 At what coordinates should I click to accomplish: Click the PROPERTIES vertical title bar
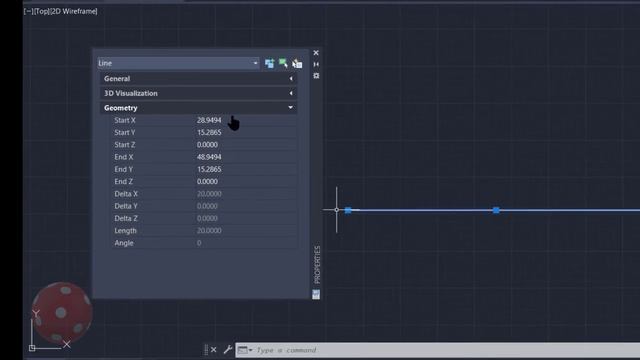(x=317, y=264)
